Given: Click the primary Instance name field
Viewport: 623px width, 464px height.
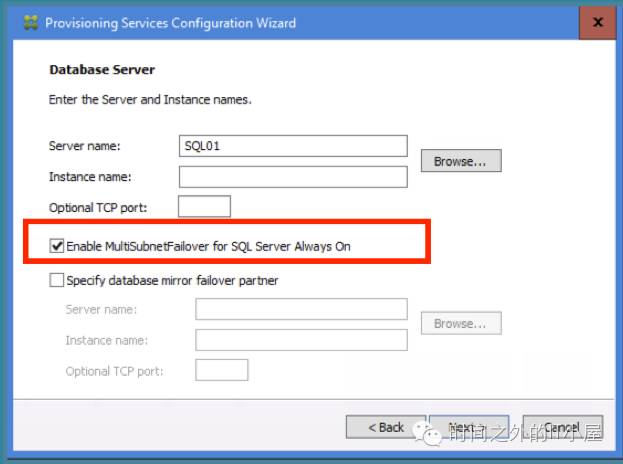Looking at the screenshot, I should pos(293,177).
